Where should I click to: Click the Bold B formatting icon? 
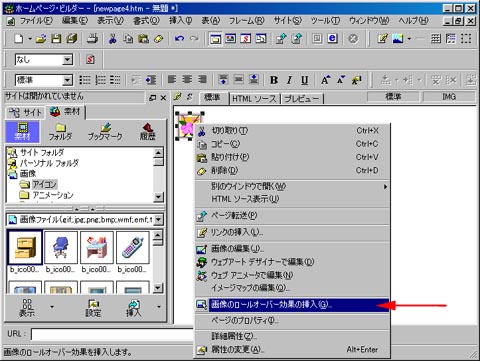274,80
